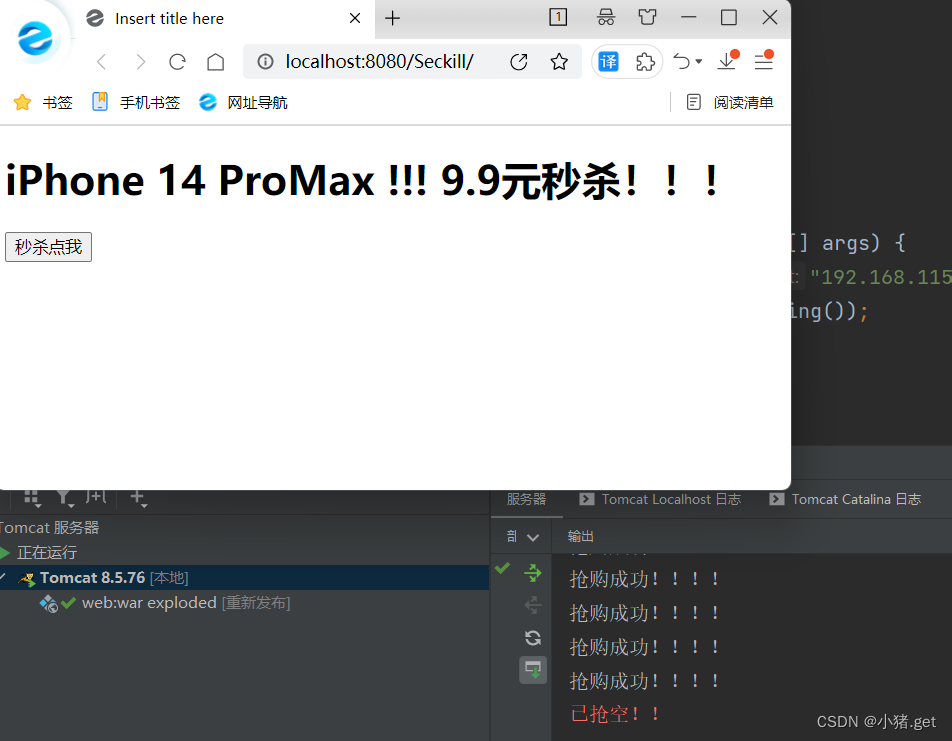Open the Tomcat Catalina 日志 tab

(x=845, y=499)
